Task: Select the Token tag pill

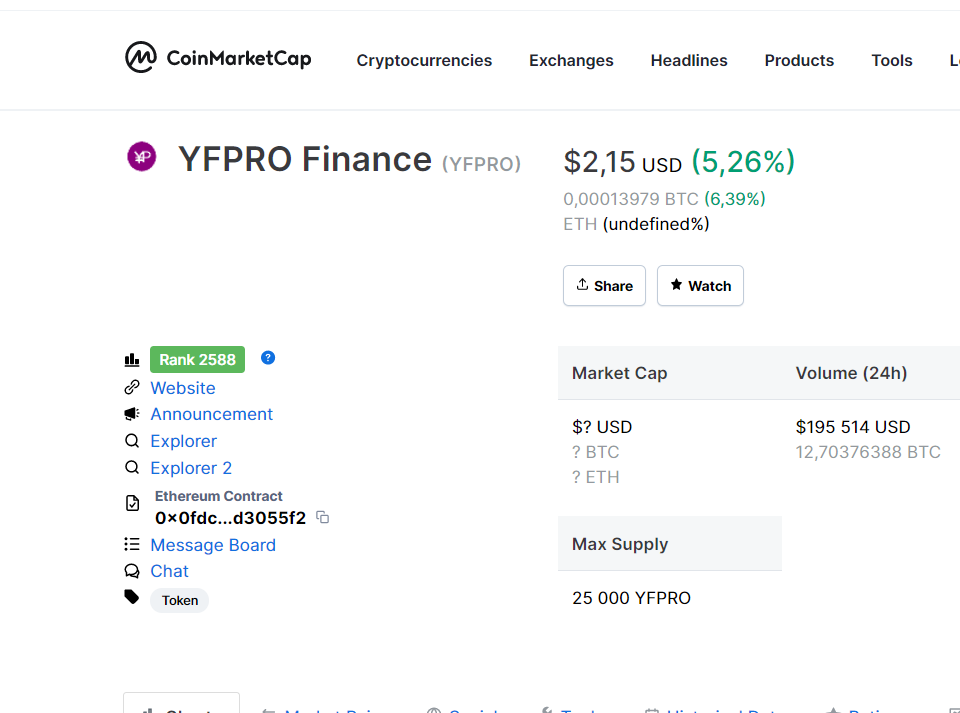Action: [x=180, y=601]
